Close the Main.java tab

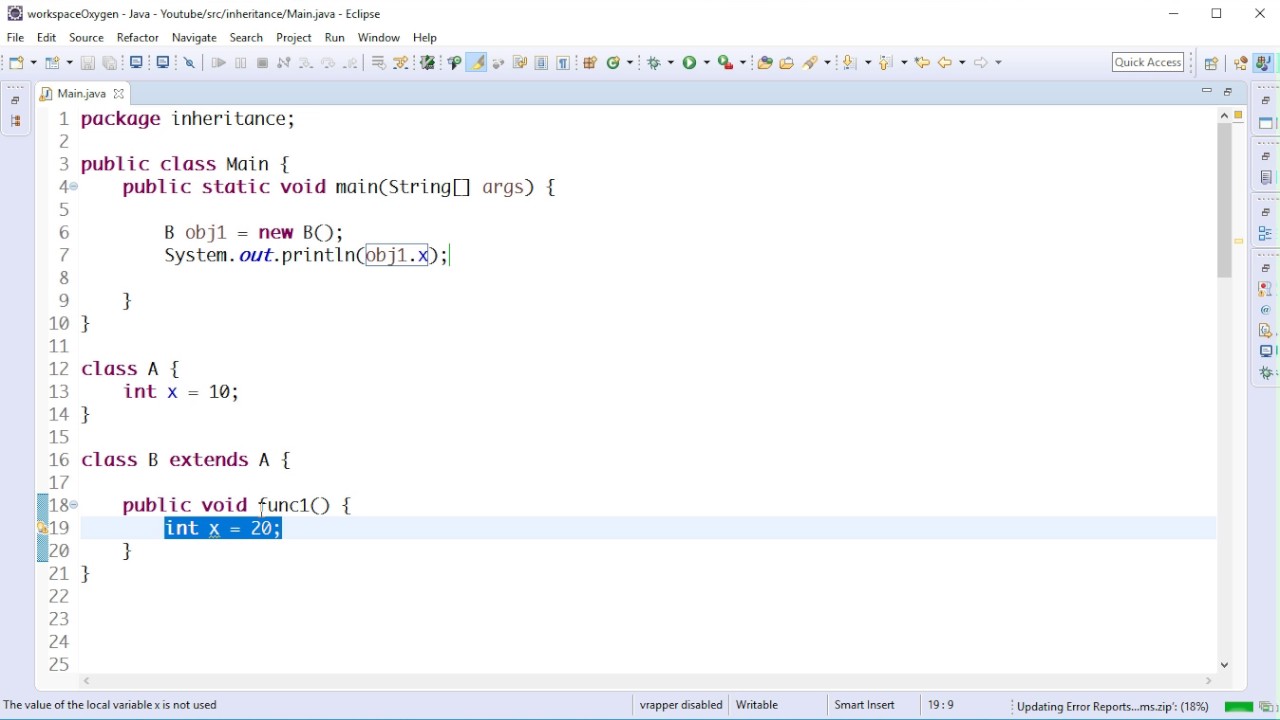pyautogui.click(x=119, y=94)
